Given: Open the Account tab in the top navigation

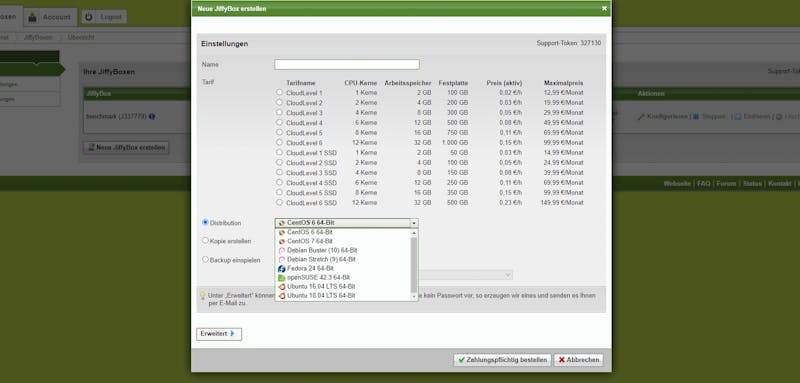Looking at the screenshot, I should tap(50, 17).
